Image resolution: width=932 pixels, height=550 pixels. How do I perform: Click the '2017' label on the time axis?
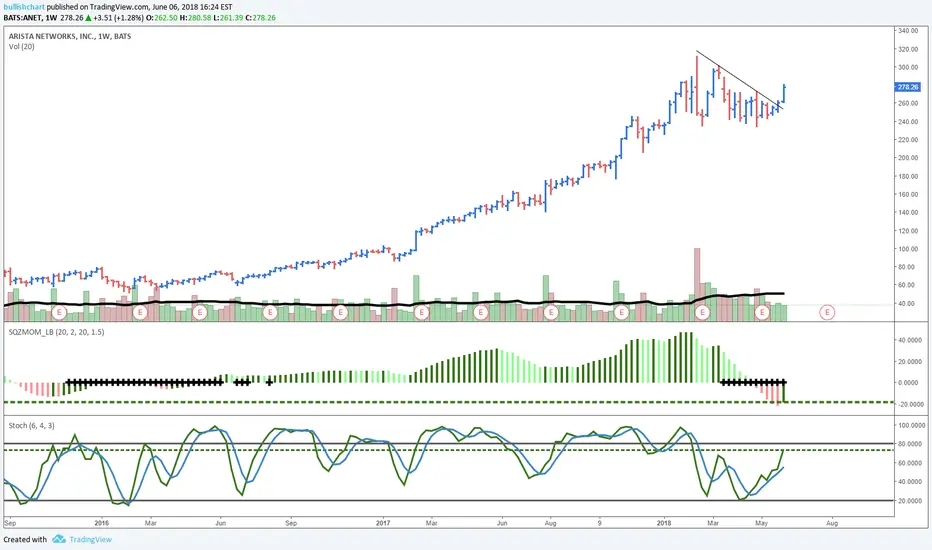coord(383,523)
